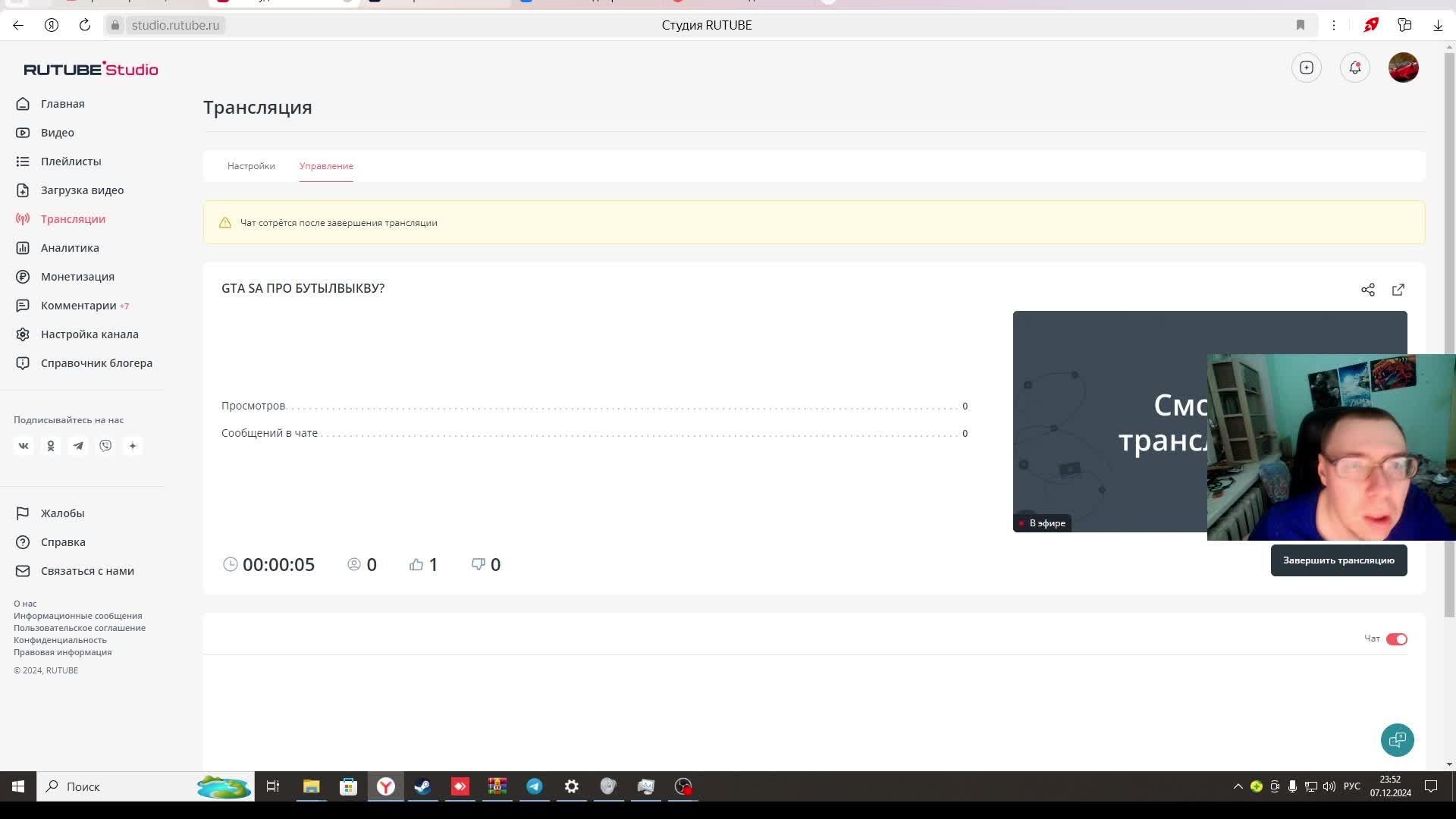Image resolution: width=1456 pixels, height=819 pixels.
Task: Click the Odnoklassniki social icon
Action: click(x=51, y=446)
